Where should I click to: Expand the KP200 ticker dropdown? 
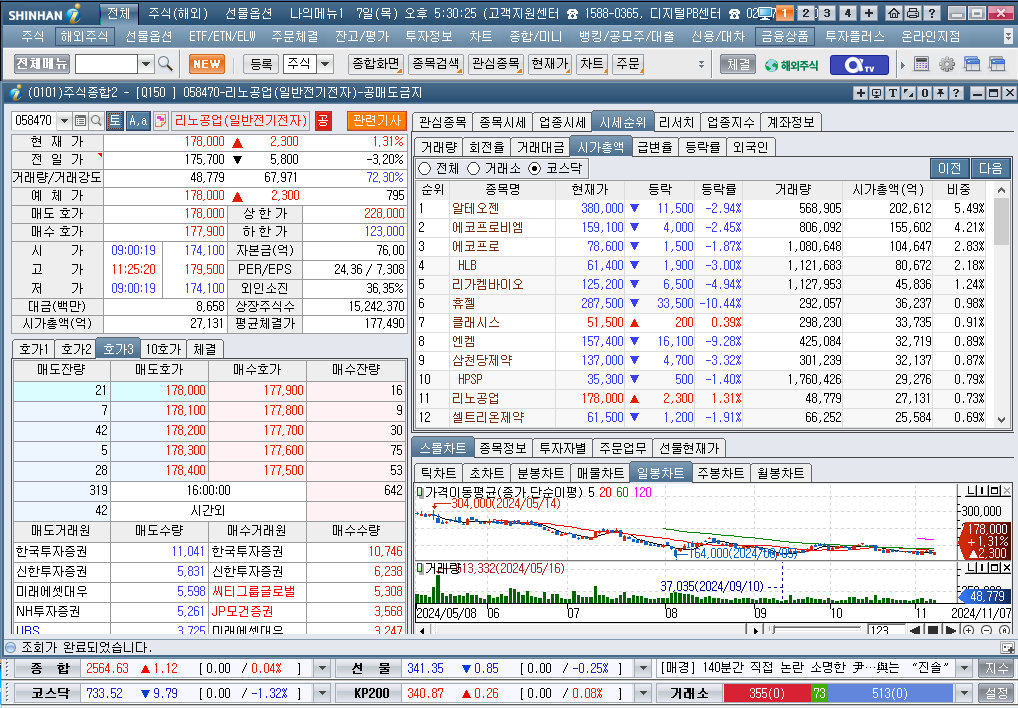pos(643,693)
